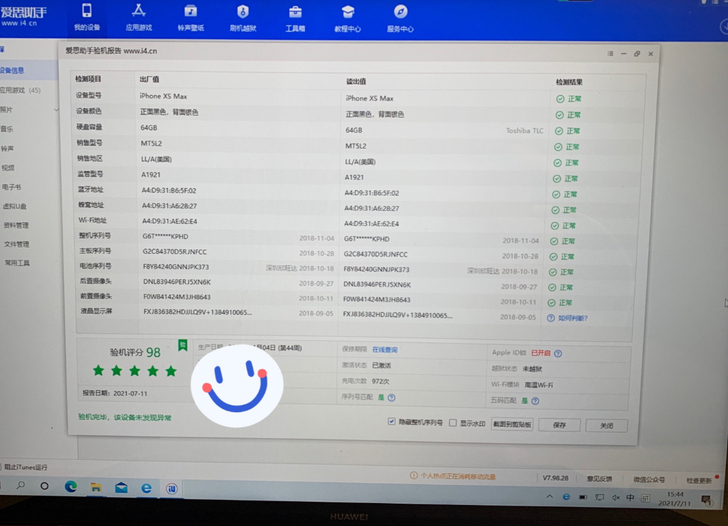Image resolution: width=728 pixels, height=526 pixels.
Task: Toggle the 隐藏整机序列号 checkbox
Action: click(391, 422)
